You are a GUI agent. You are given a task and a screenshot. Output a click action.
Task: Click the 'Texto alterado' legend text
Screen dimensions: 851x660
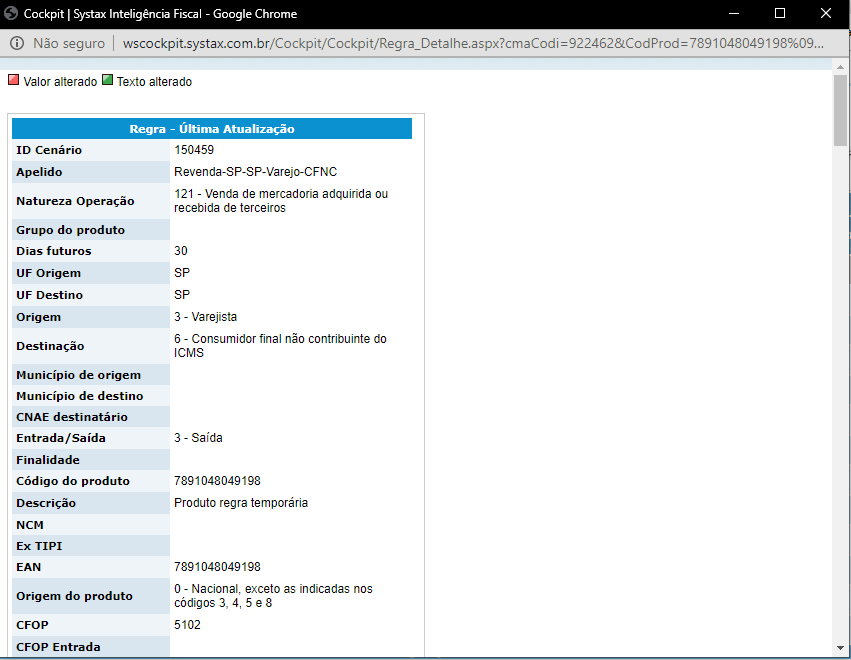pyautogui.click(x=154, y=81)
